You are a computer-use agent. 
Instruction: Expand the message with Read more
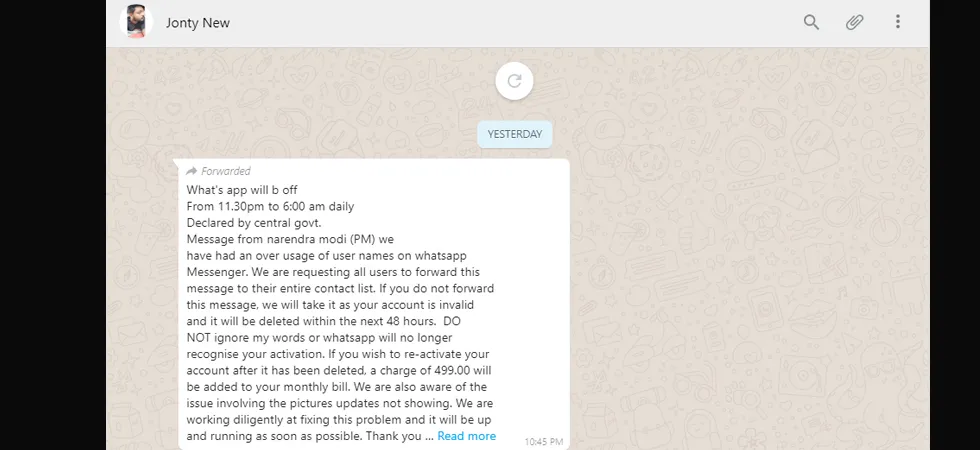pos(466,436)
